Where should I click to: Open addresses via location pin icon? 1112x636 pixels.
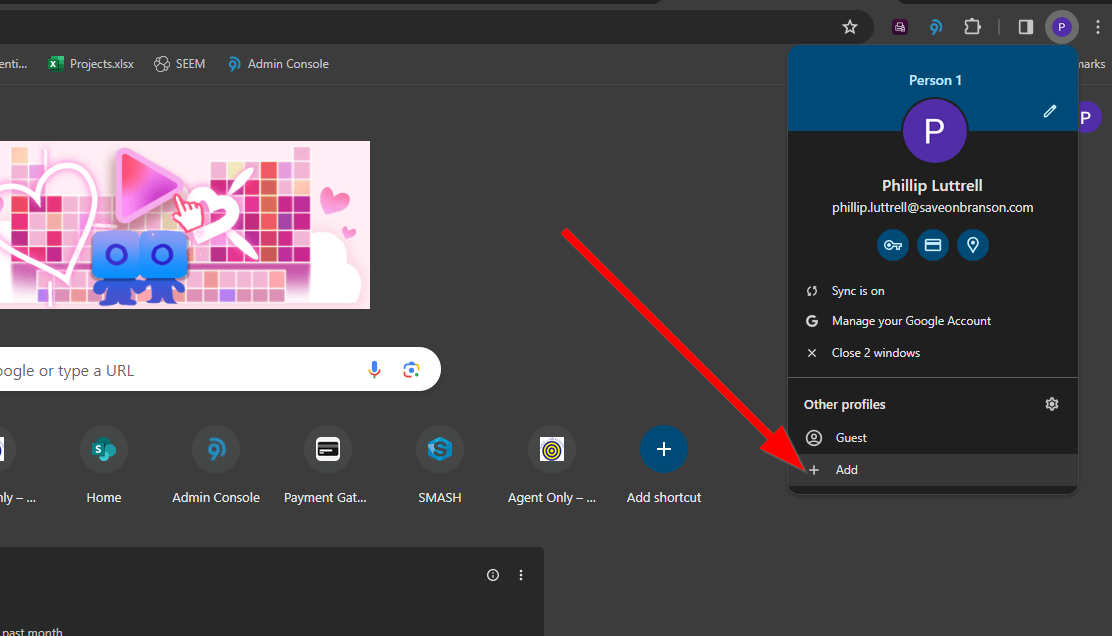point(973,245)
